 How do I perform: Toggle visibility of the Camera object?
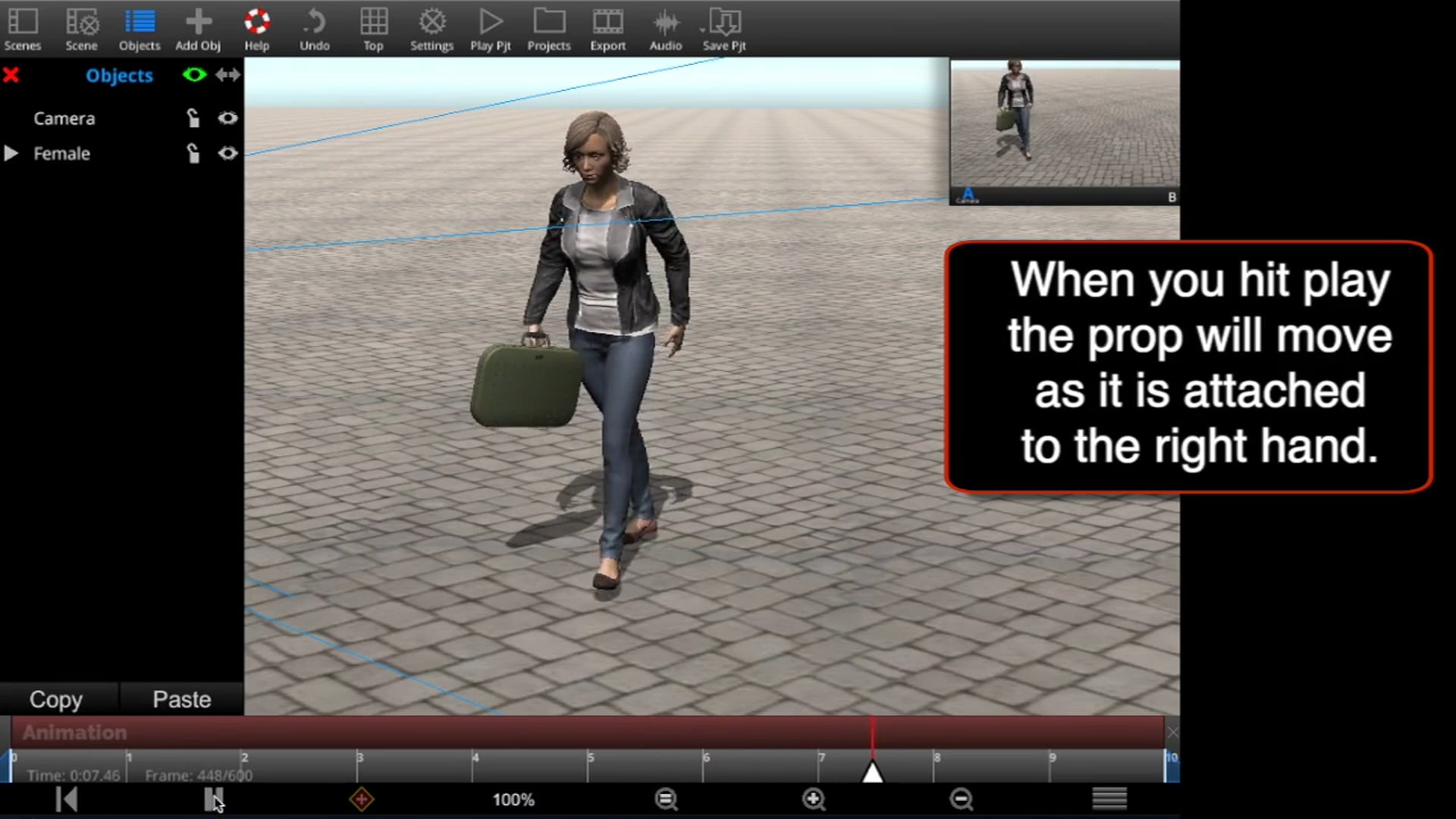click(x=227, y=118)
